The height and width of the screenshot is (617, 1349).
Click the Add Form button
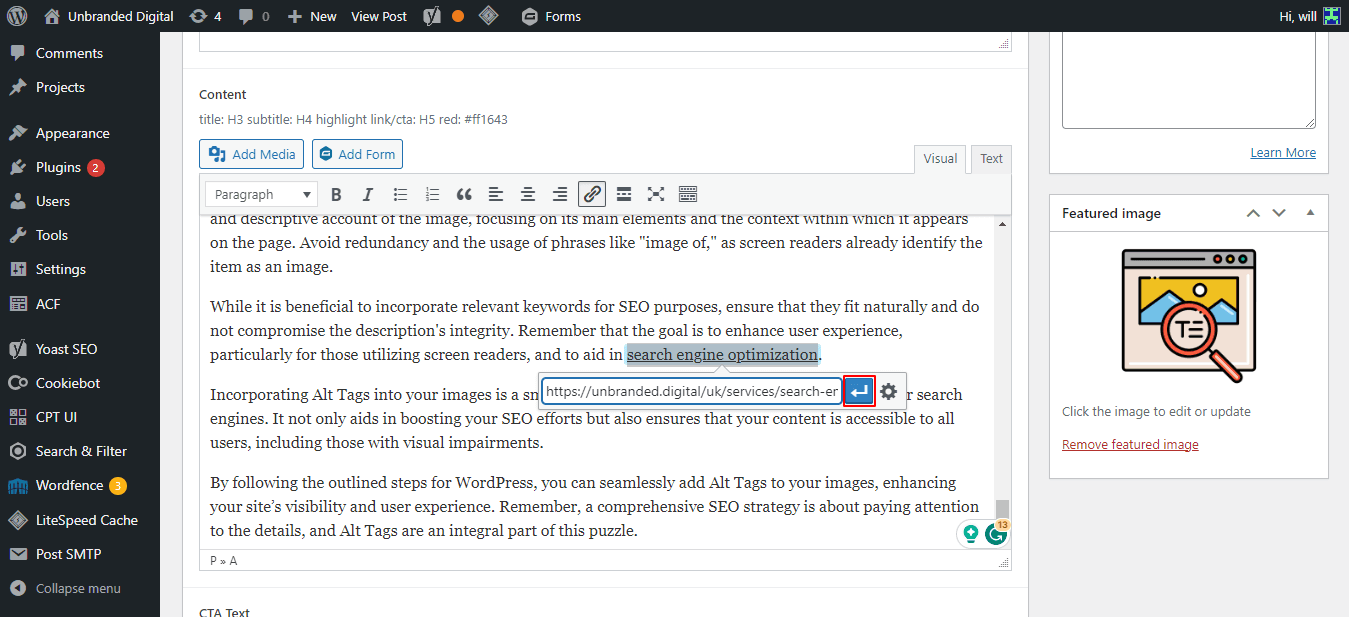click(357, 154)
